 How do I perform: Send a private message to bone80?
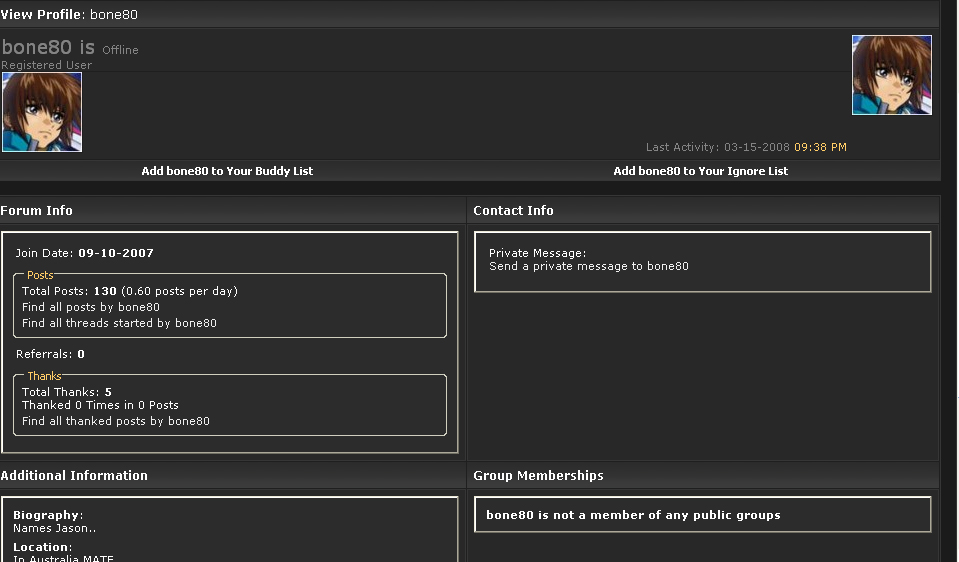[588, 266]
